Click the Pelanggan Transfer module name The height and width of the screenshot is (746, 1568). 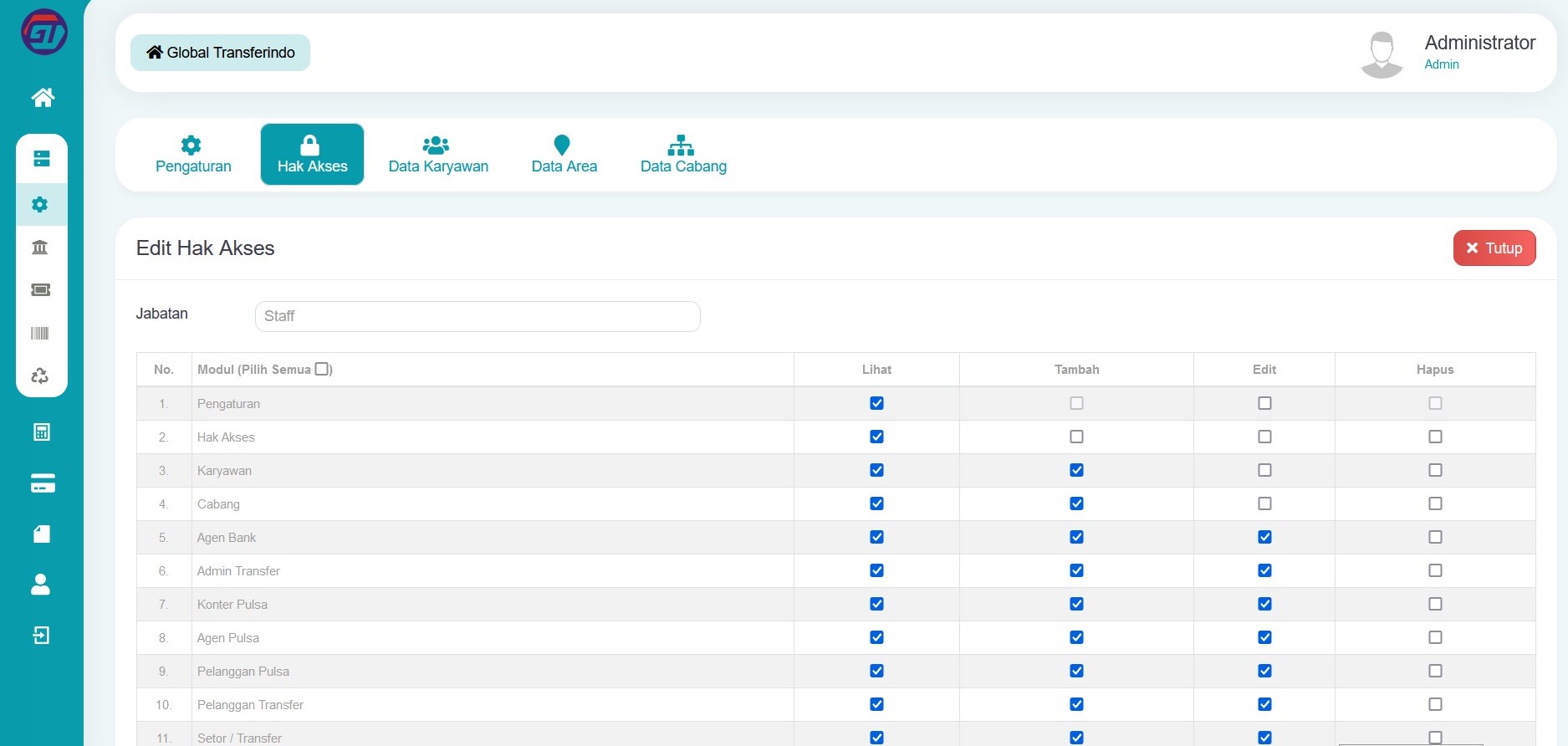point(250,705)
